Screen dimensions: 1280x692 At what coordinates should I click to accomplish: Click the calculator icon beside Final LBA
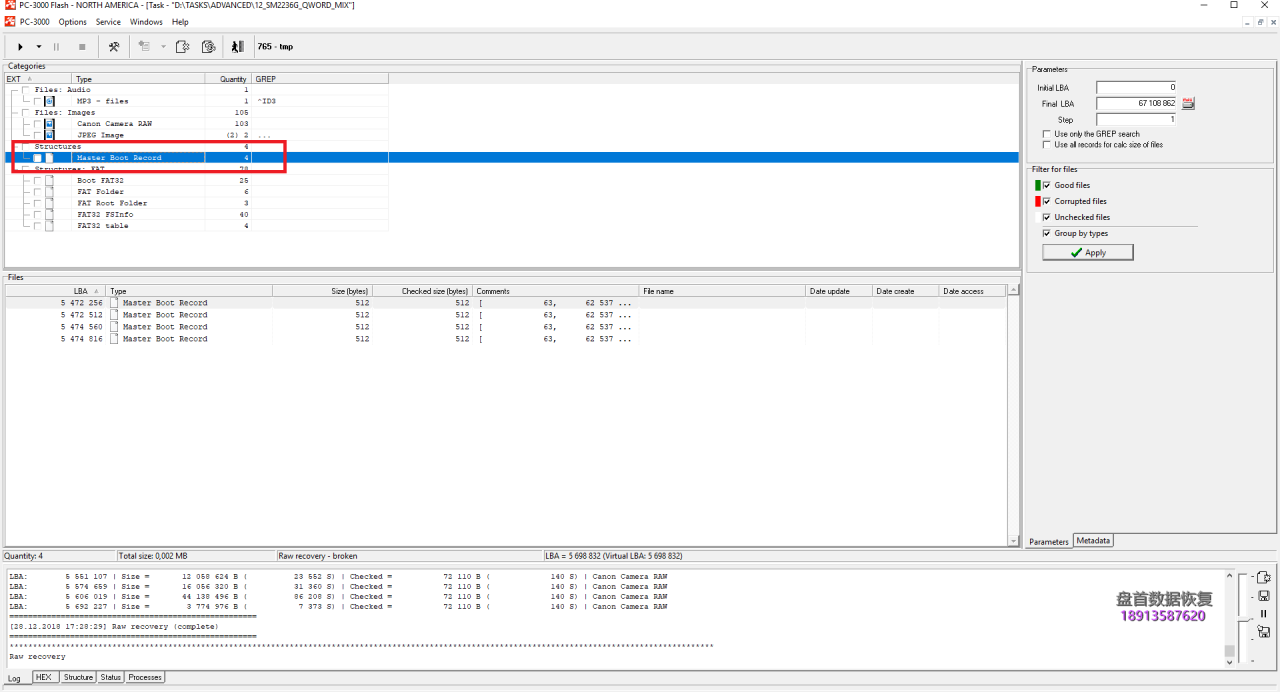tap(1189, 103)
